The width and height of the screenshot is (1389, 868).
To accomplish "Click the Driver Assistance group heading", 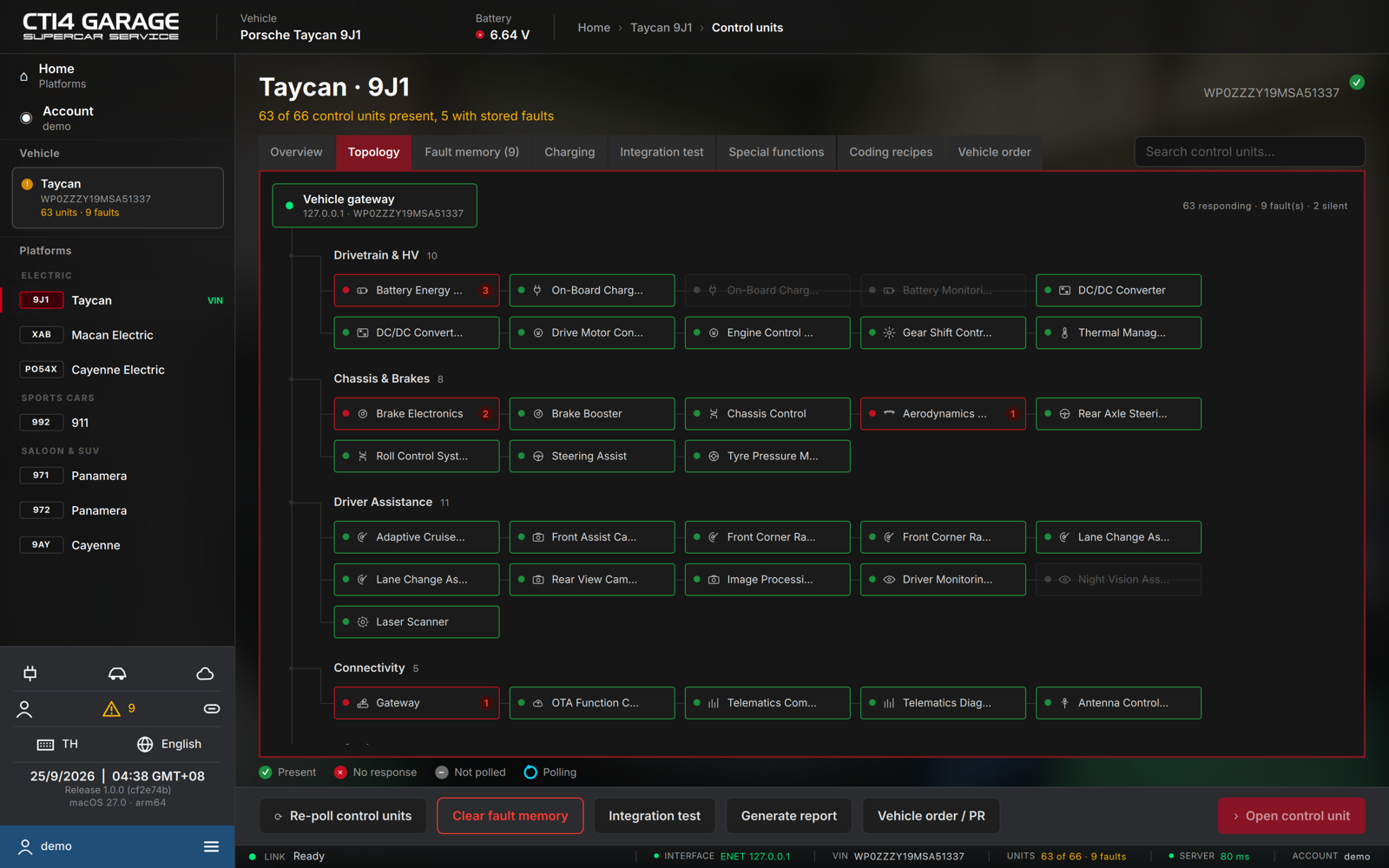I will [383, 503].
